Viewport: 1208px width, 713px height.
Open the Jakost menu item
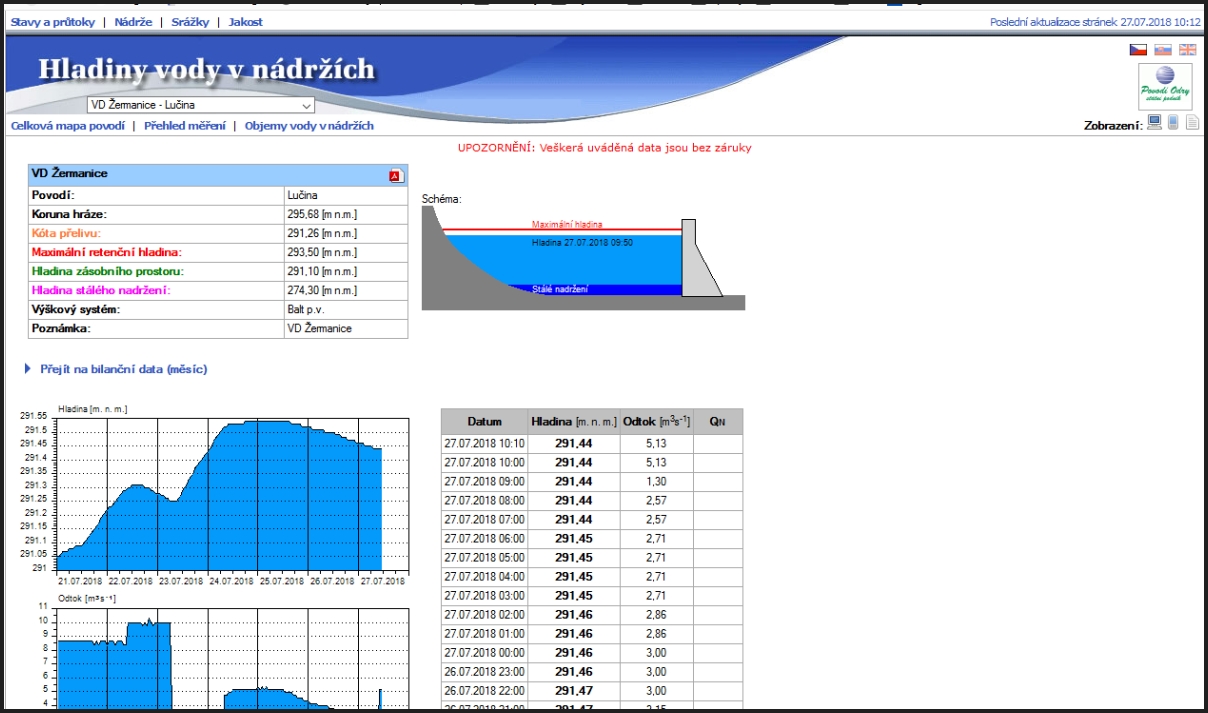[x=245, y=21]
